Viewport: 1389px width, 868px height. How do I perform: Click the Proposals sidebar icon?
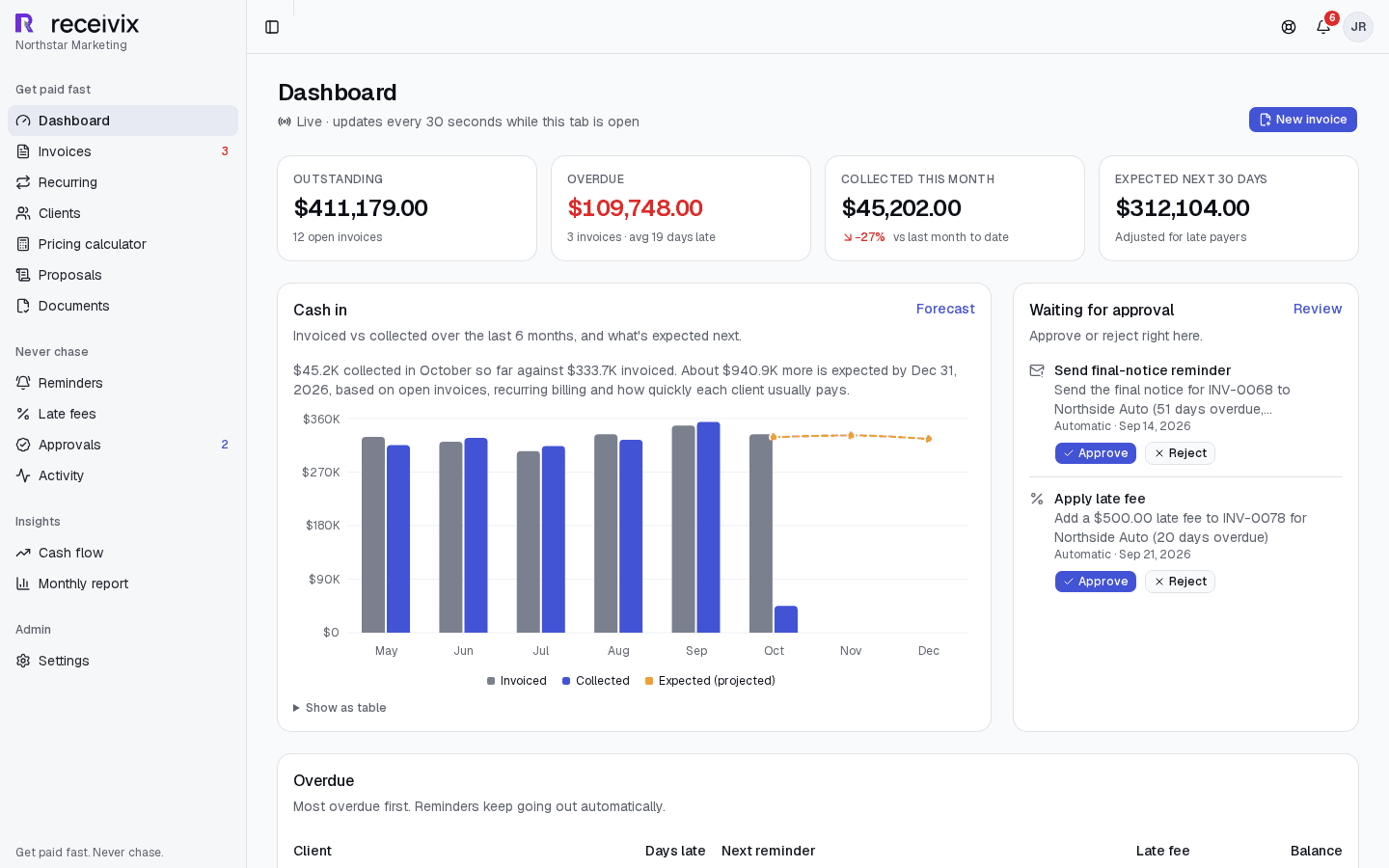click(23, 275)
